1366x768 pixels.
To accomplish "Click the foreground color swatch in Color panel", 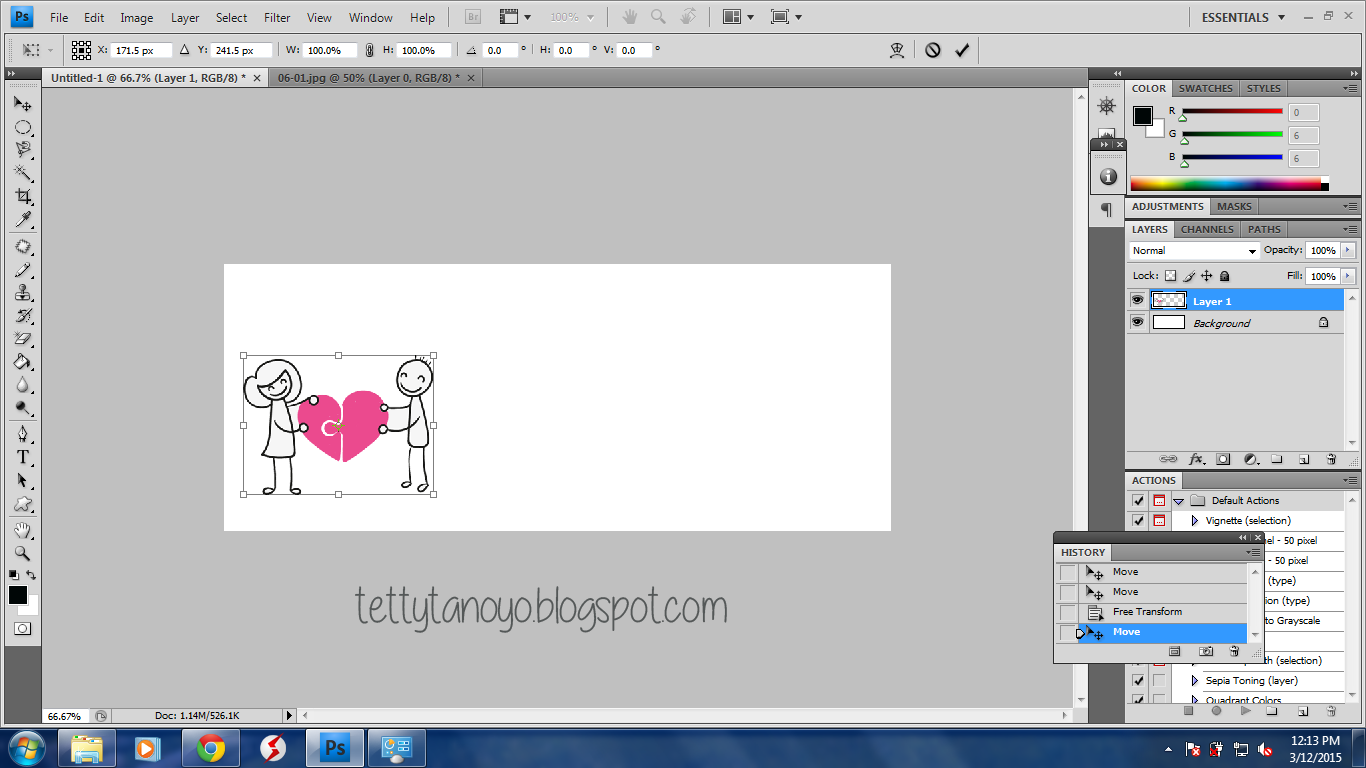I will point(1142,116).
